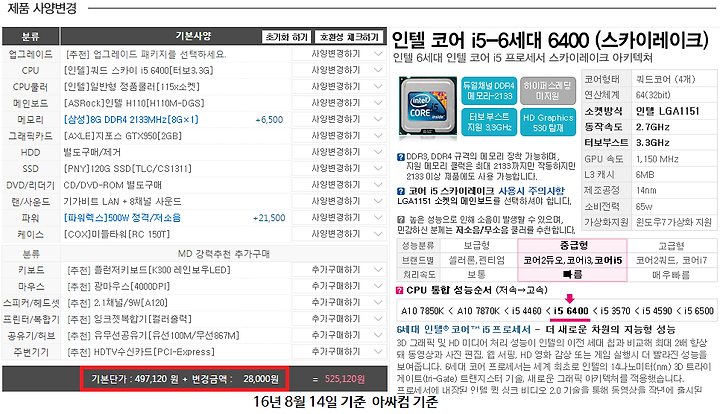The image size is (720, 414).
Task: Click the 기본단가 : 497,120 원 value
Action: (x=135, y=379)
